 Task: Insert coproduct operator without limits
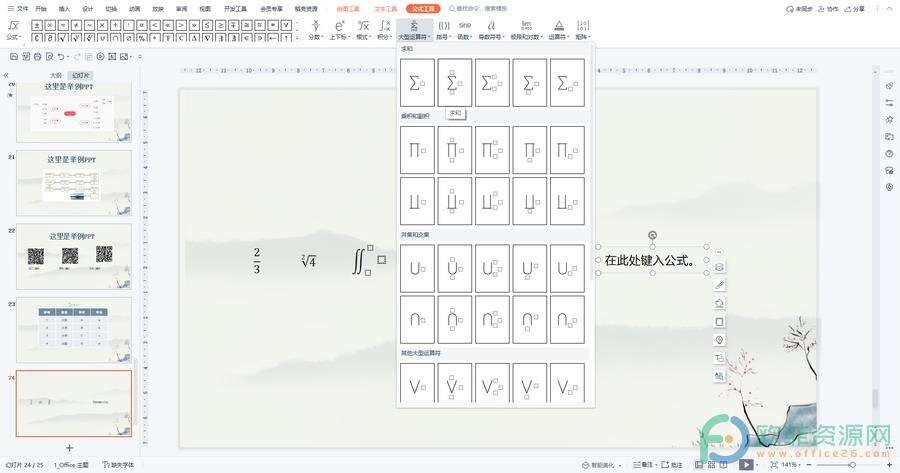417,201
